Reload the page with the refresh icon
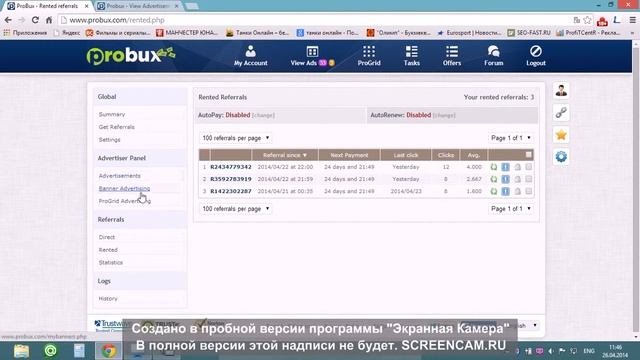The width and height of the screenshot is (640, 360). [x=35, y=20]
